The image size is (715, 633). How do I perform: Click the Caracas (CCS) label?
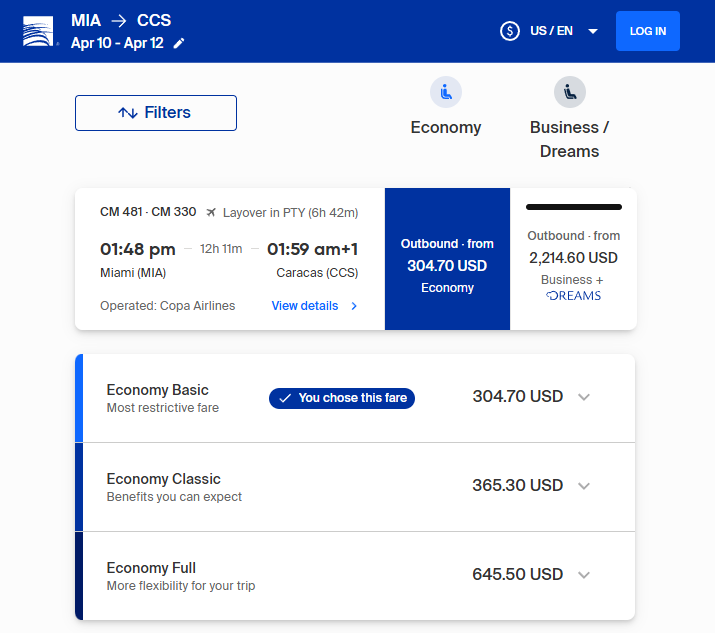tap(317, 273)
